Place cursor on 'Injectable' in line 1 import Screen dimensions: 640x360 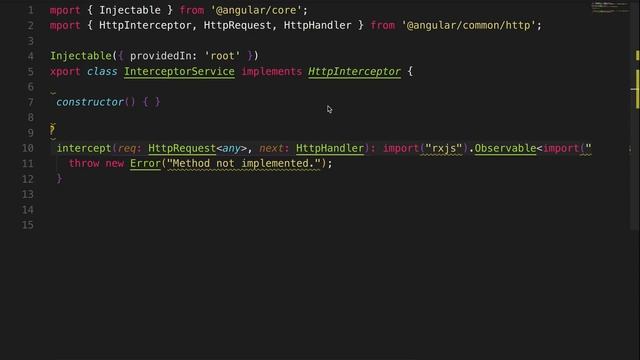130,10
